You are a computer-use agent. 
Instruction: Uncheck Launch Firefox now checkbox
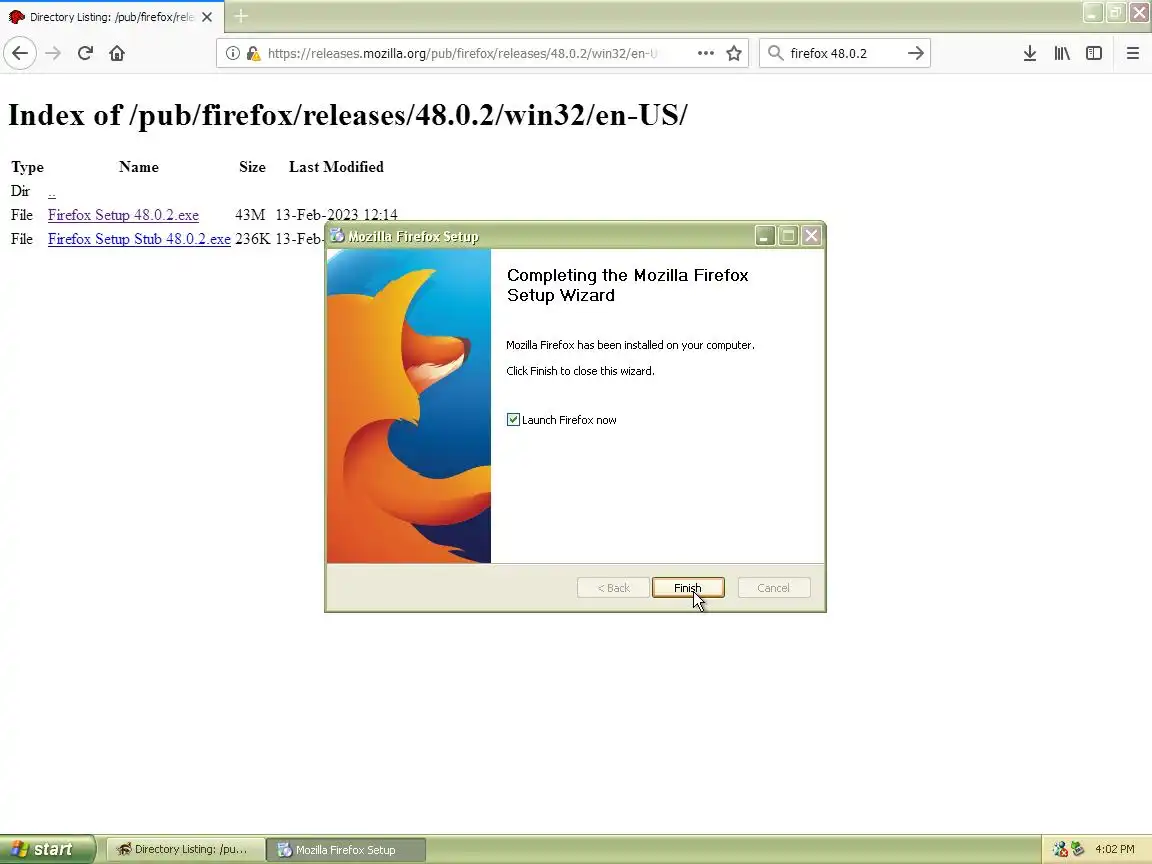513,420
